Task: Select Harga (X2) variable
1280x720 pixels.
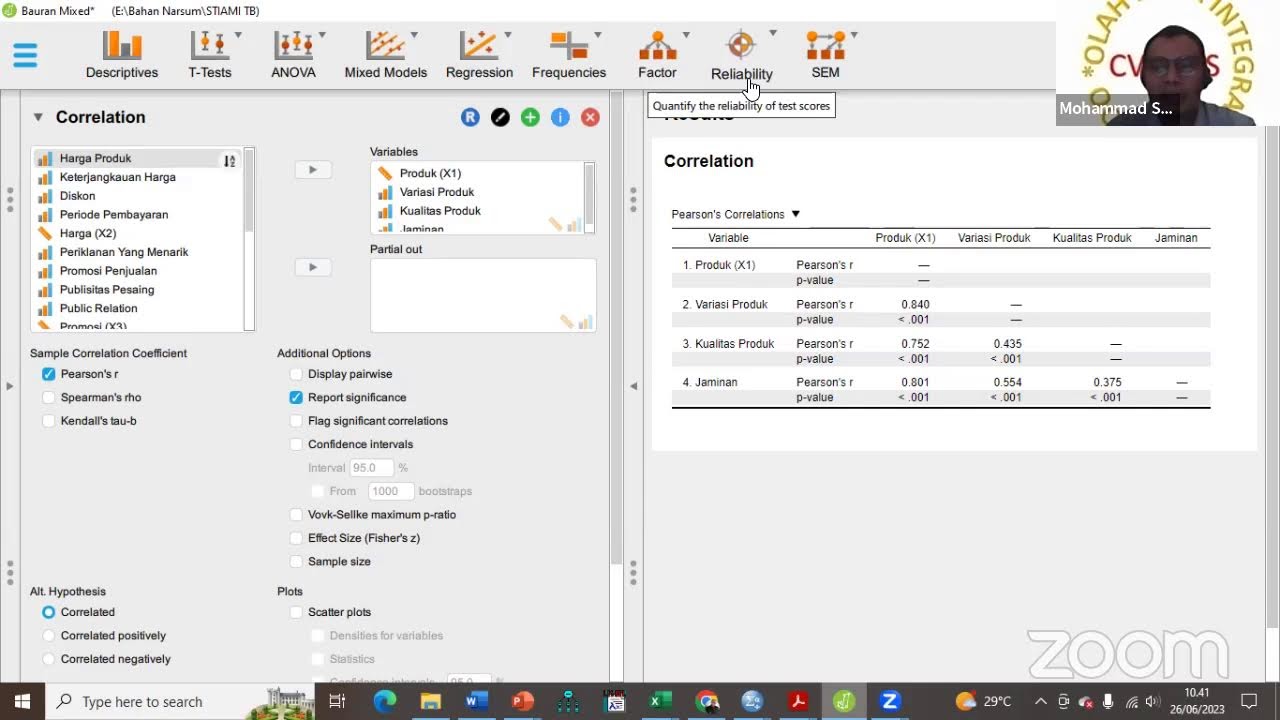Action: pos(138,233)
